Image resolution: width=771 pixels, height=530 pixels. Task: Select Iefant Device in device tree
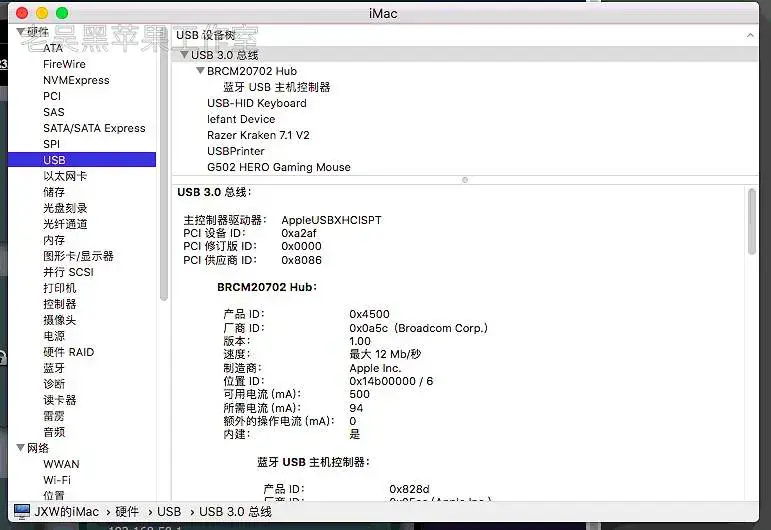(241, 119)
